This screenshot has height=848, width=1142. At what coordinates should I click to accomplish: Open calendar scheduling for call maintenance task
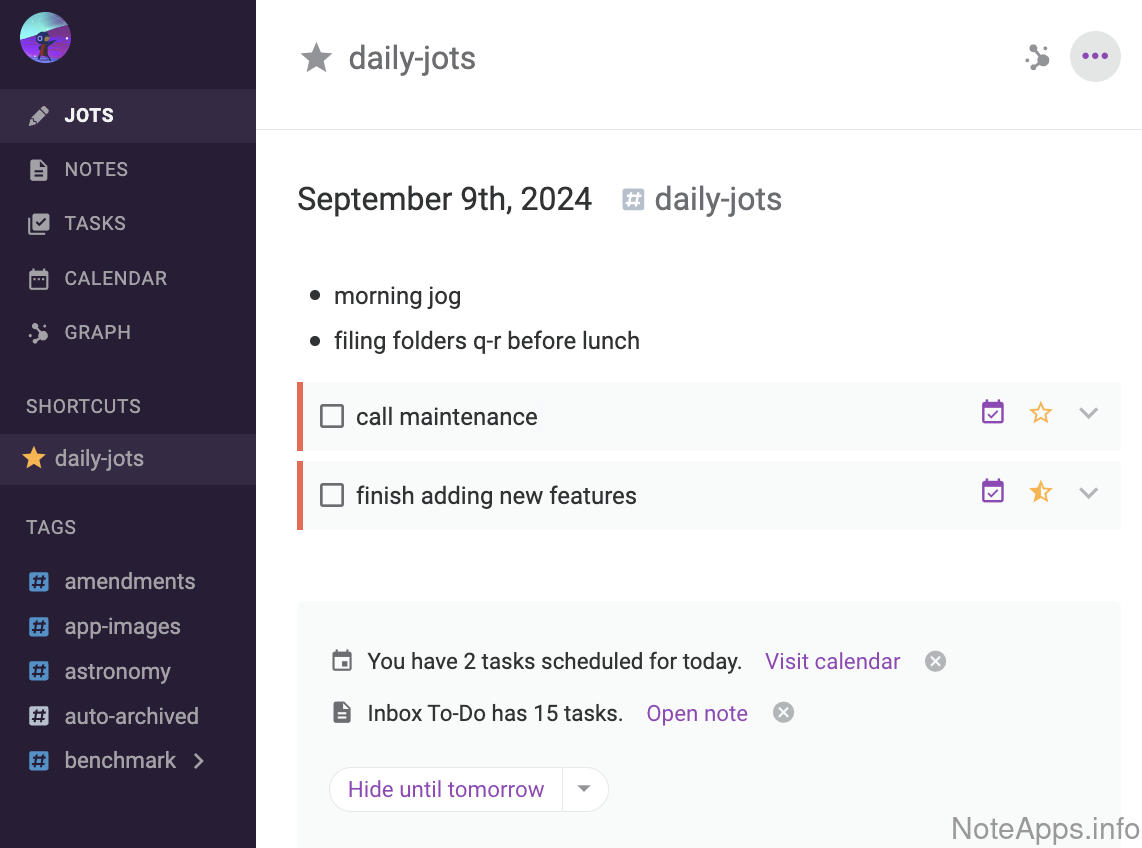pyautogui.click(x=992, y=413)
